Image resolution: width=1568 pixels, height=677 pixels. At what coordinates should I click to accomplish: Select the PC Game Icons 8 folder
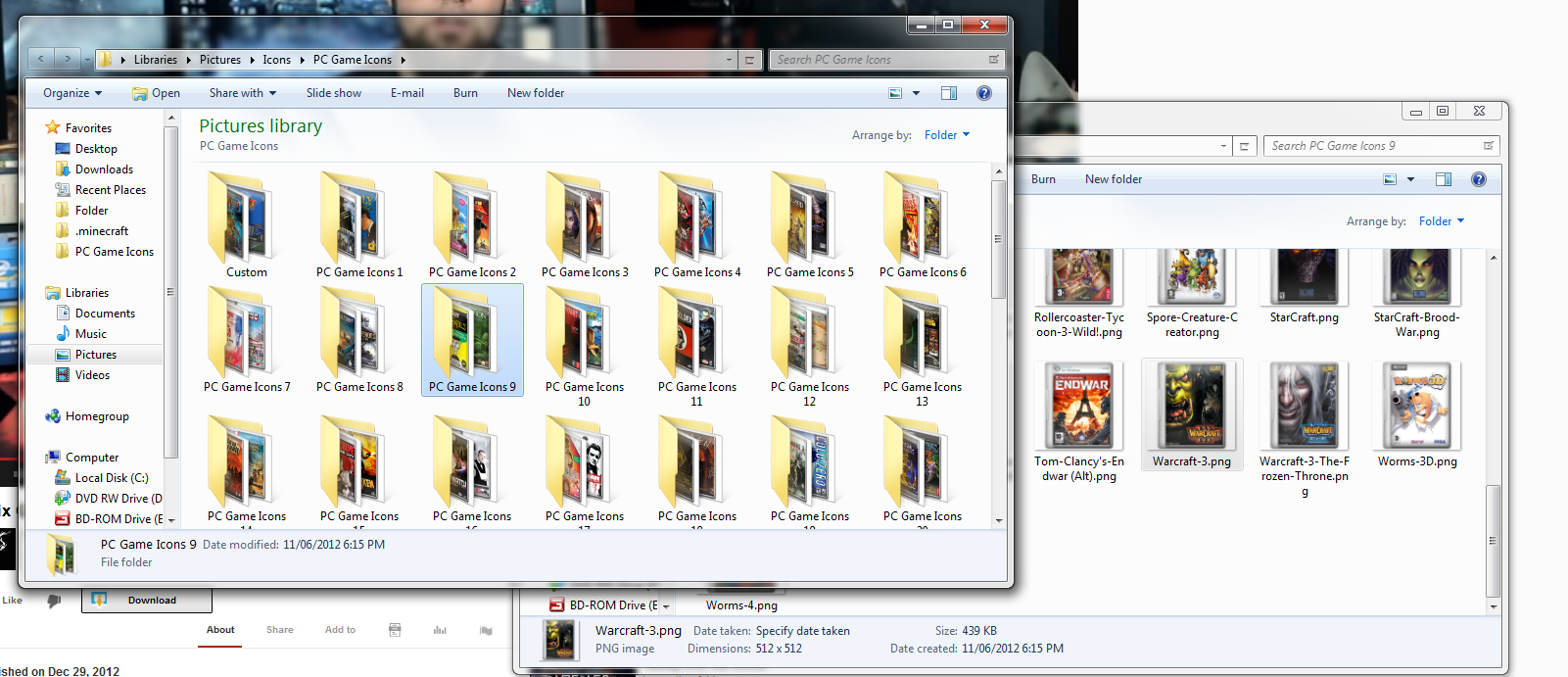(x=359, y=340)
